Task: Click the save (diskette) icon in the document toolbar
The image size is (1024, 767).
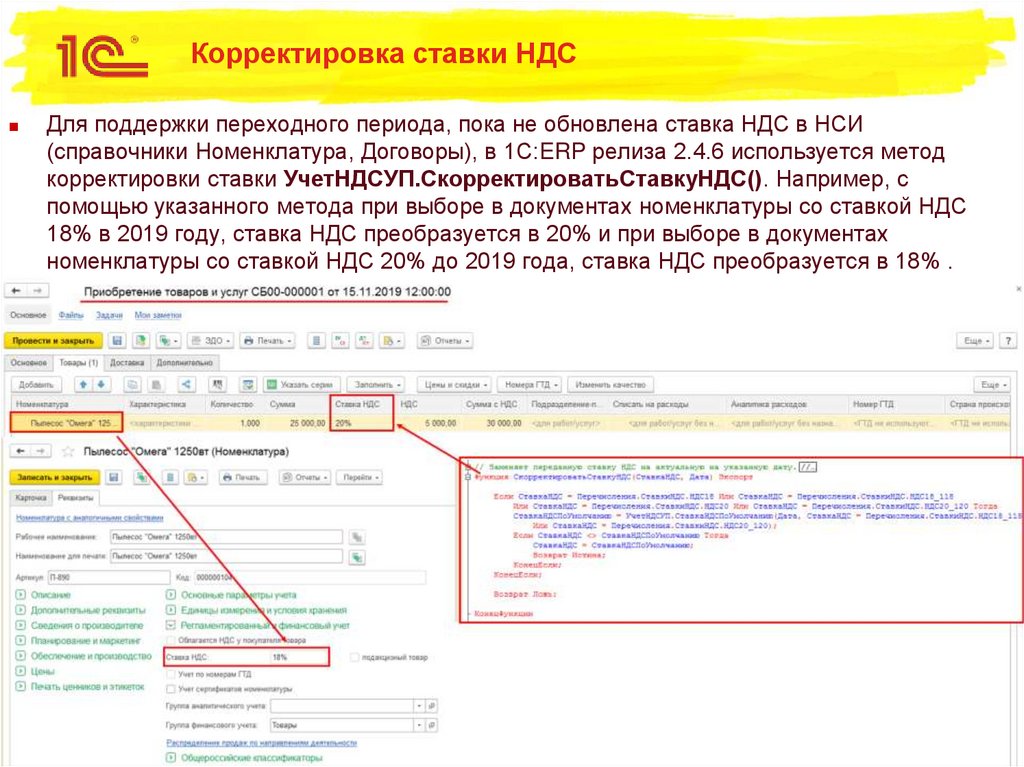Action: tap(118, 340)
